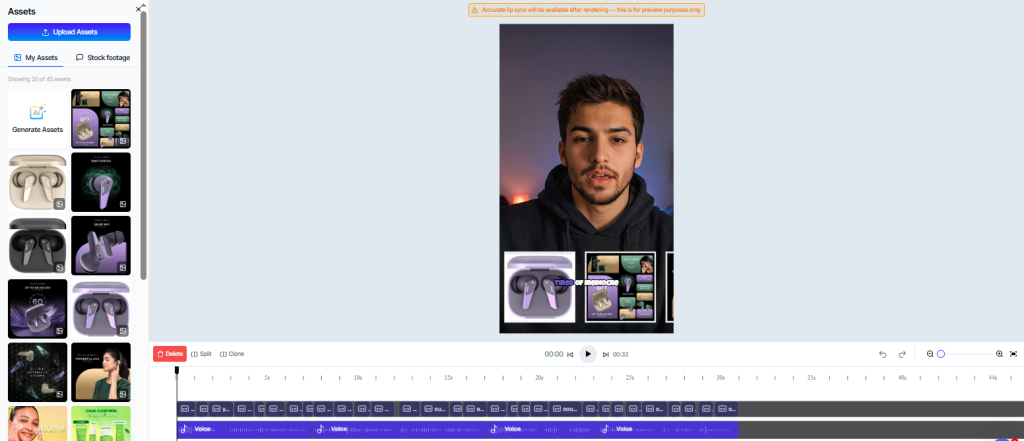This screenshot has width=1024, height=441.
Task: Select the fourth Voice audio clip
Action: coord(669,429)
